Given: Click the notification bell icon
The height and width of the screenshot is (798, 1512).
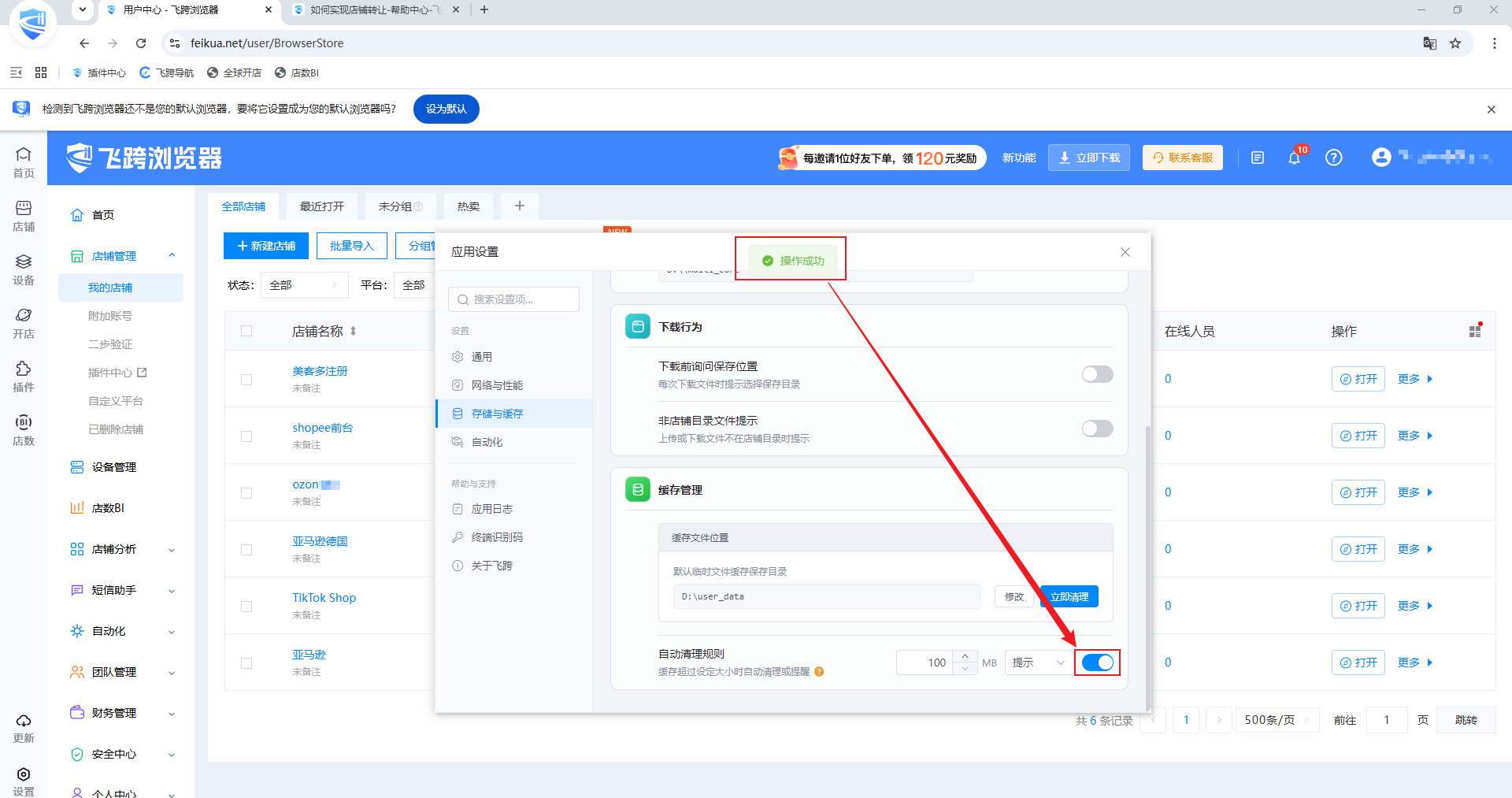Looking at the screenshot, I should (1294, 158).
